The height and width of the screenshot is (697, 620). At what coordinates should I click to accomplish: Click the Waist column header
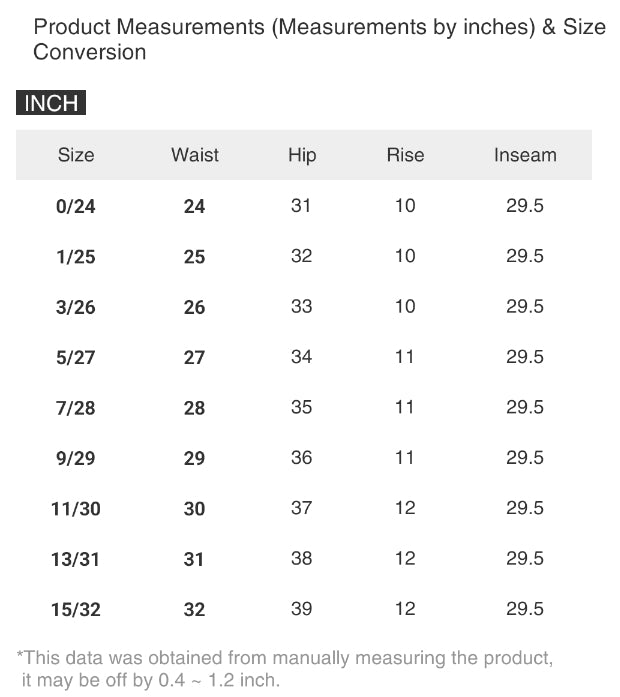pos(195,155)
